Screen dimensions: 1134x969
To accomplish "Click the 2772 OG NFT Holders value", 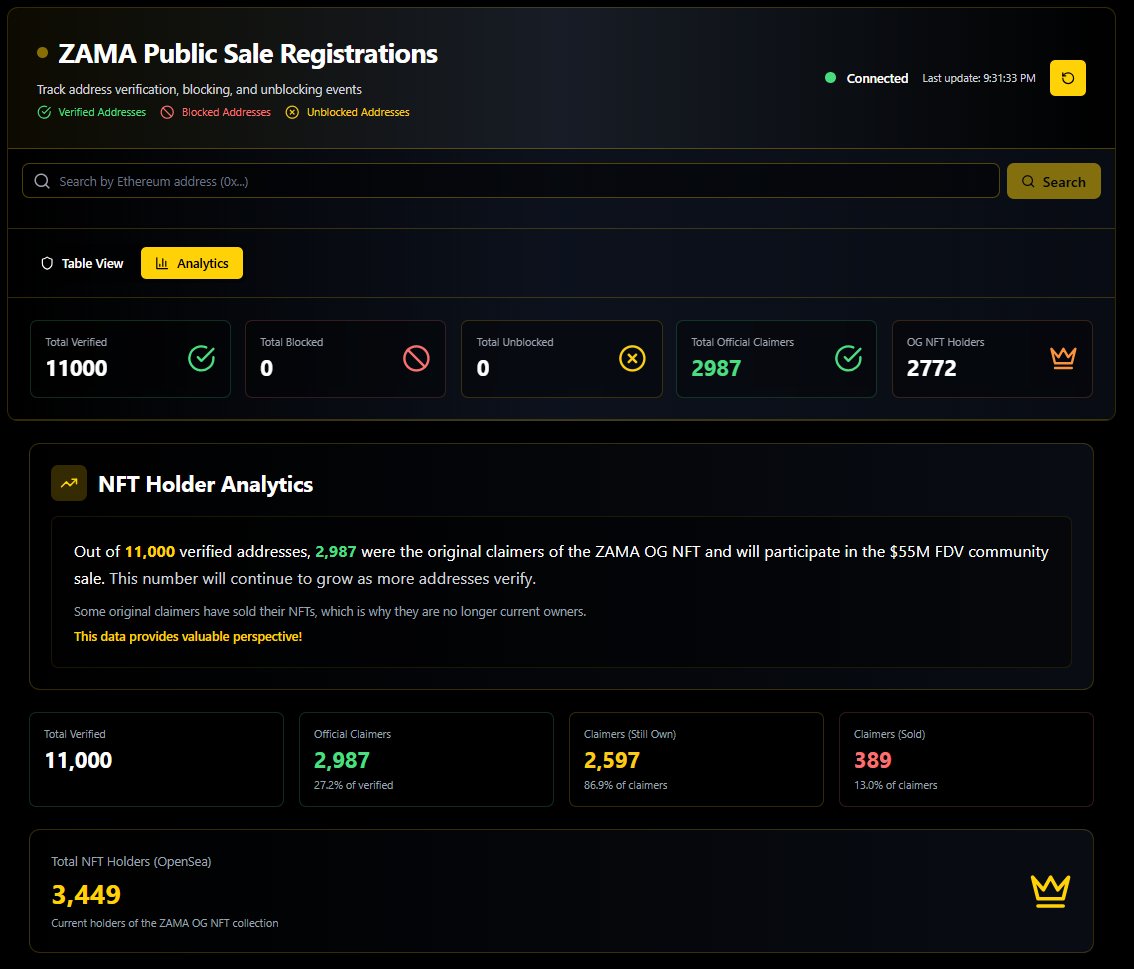I will pos(932,368).
